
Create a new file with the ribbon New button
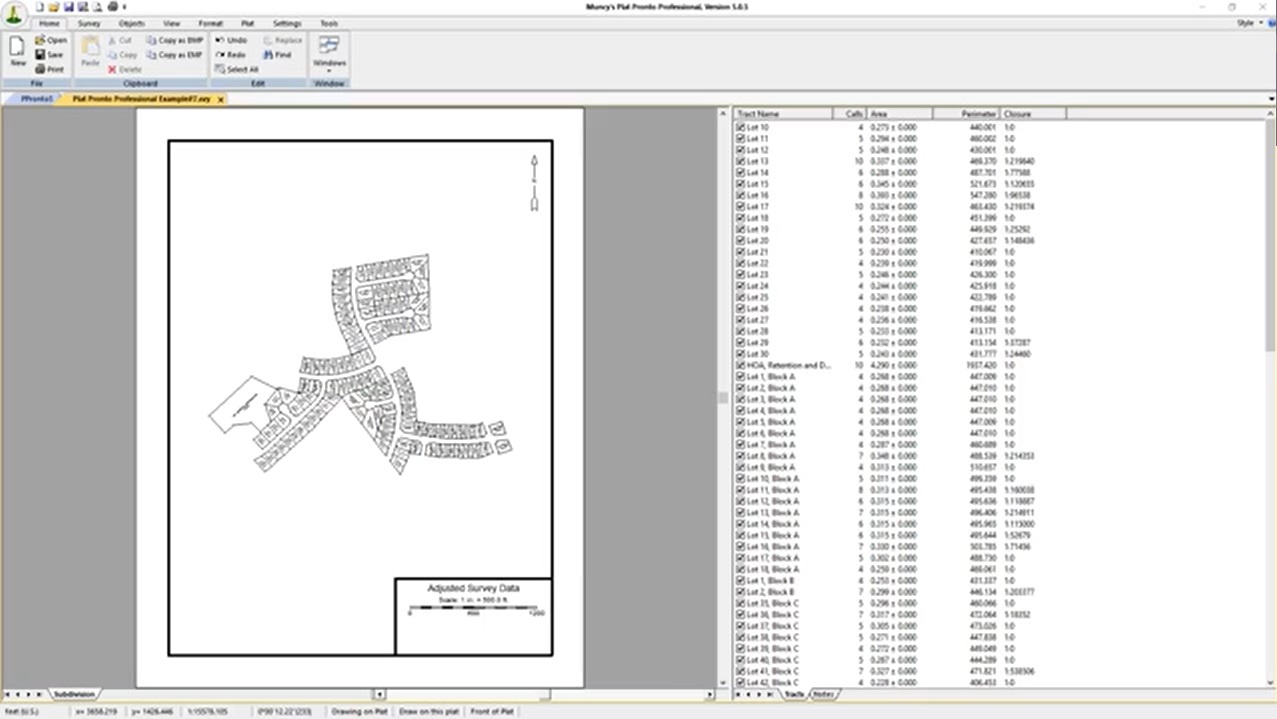[17, 51]
